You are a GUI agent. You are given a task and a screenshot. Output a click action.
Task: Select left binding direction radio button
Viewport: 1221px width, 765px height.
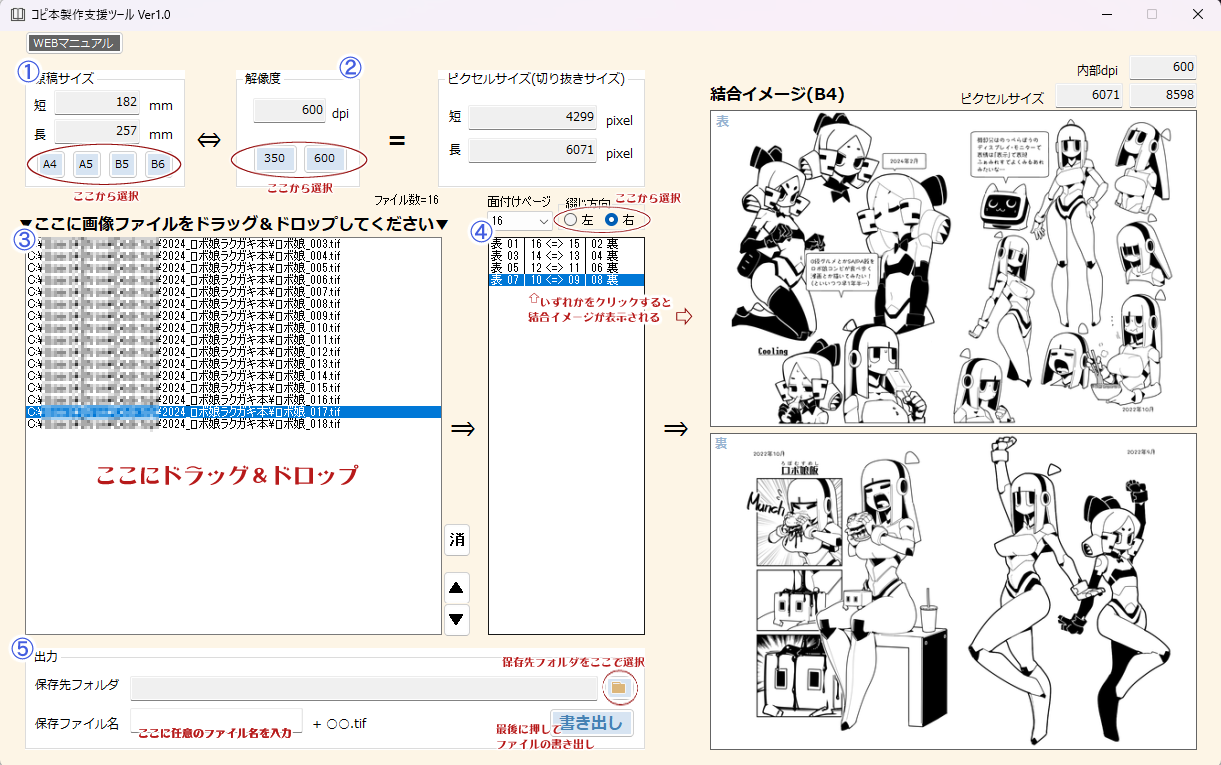571,219
